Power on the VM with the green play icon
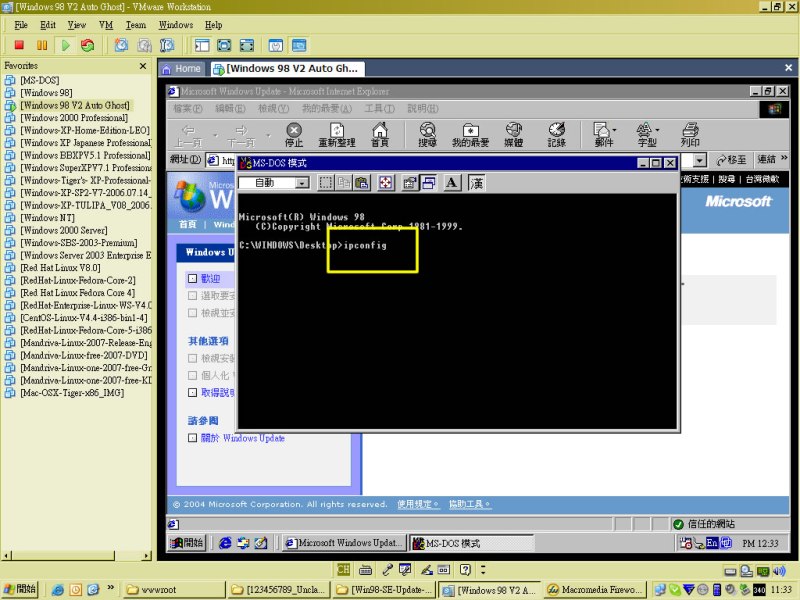800x600 pixels. [65, 45]
